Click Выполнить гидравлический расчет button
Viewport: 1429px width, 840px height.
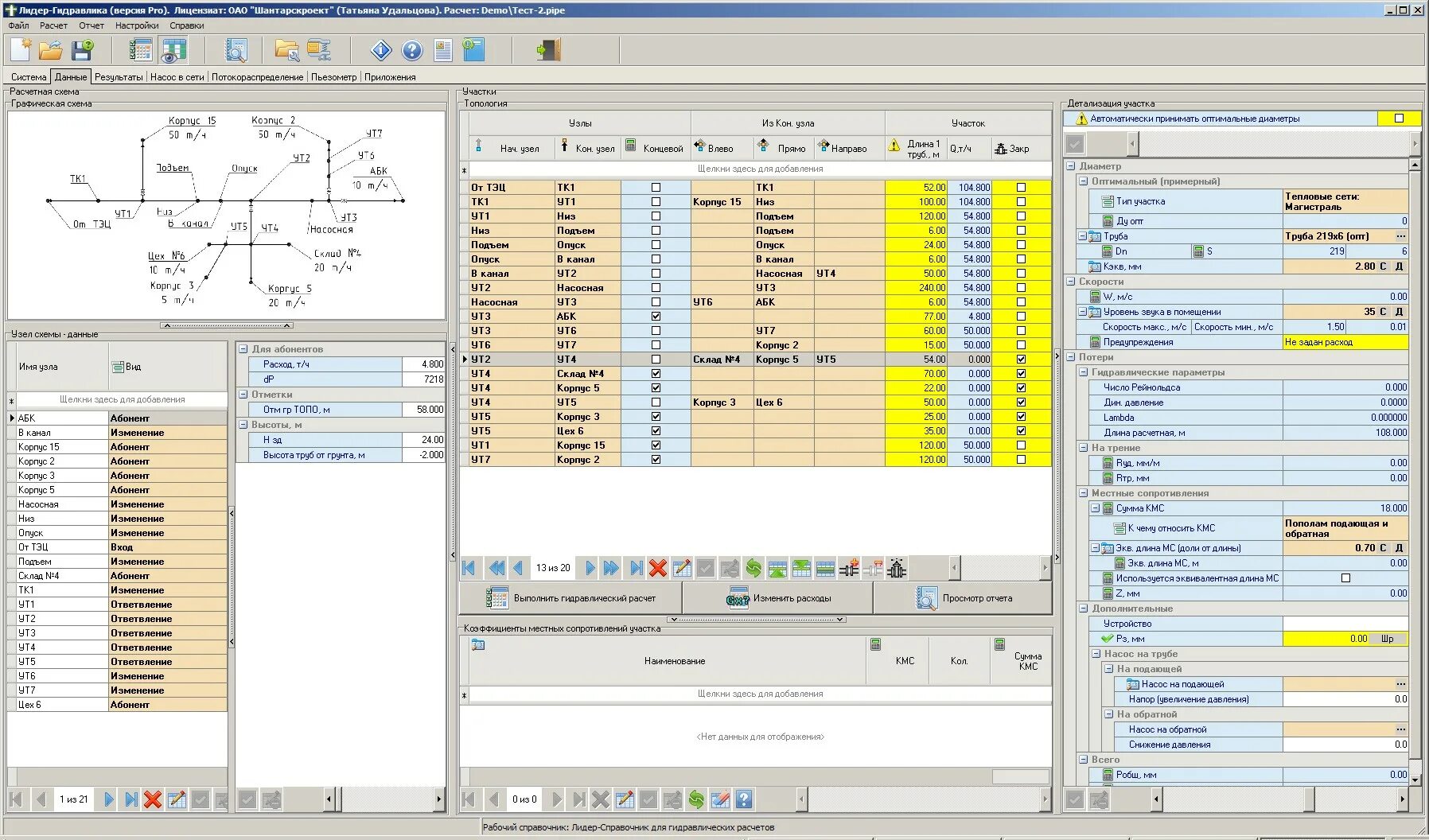(x=570, y=598)
